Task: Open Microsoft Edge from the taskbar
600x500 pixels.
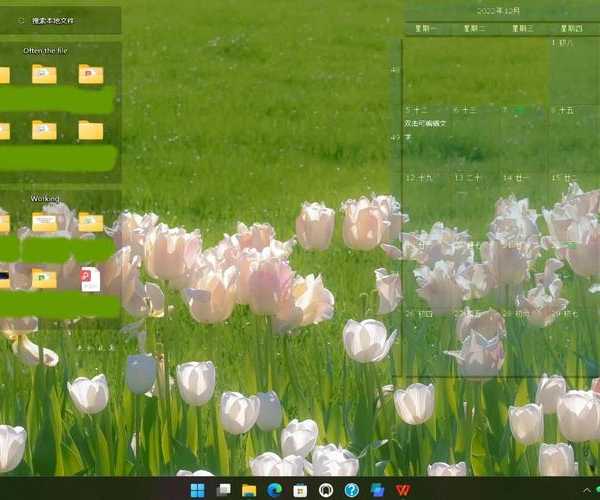Action: click(x=274, y=490)
